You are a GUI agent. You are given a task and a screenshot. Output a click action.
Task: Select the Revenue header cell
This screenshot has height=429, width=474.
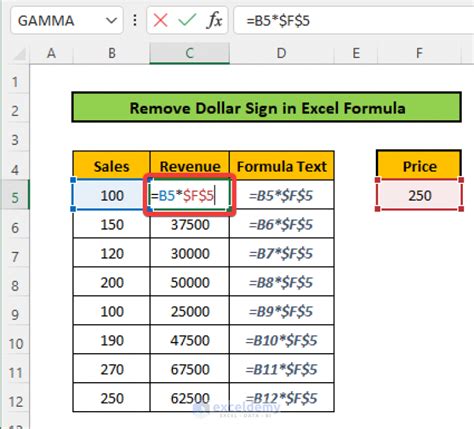point(190,166)
